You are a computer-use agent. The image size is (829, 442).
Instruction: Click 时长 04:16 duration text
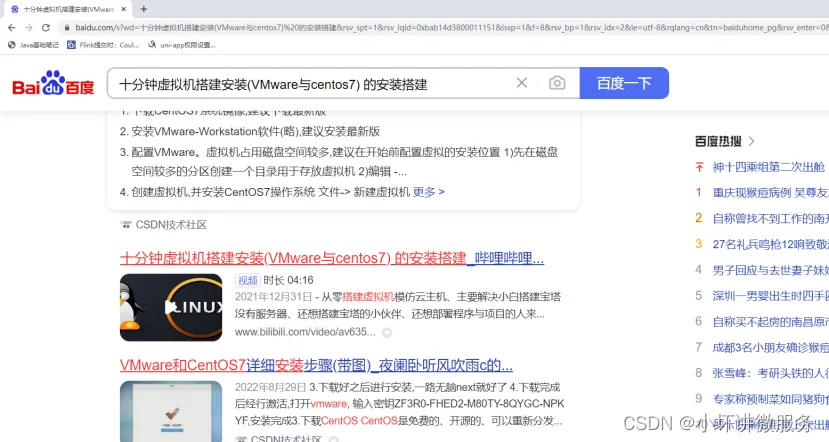click(288, 280)
